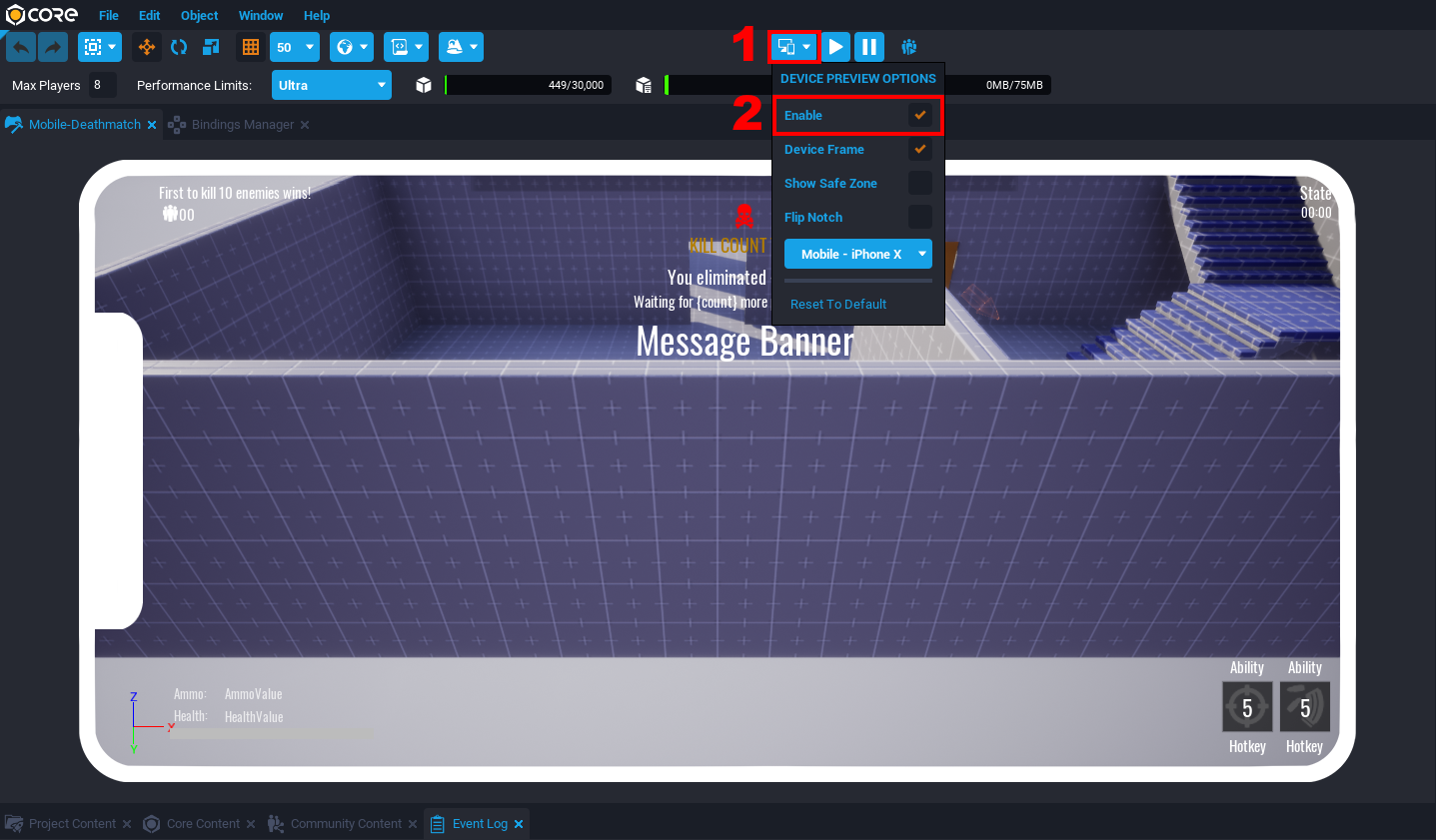
Task: Click the Redo arrow icon
Action: 53,47
